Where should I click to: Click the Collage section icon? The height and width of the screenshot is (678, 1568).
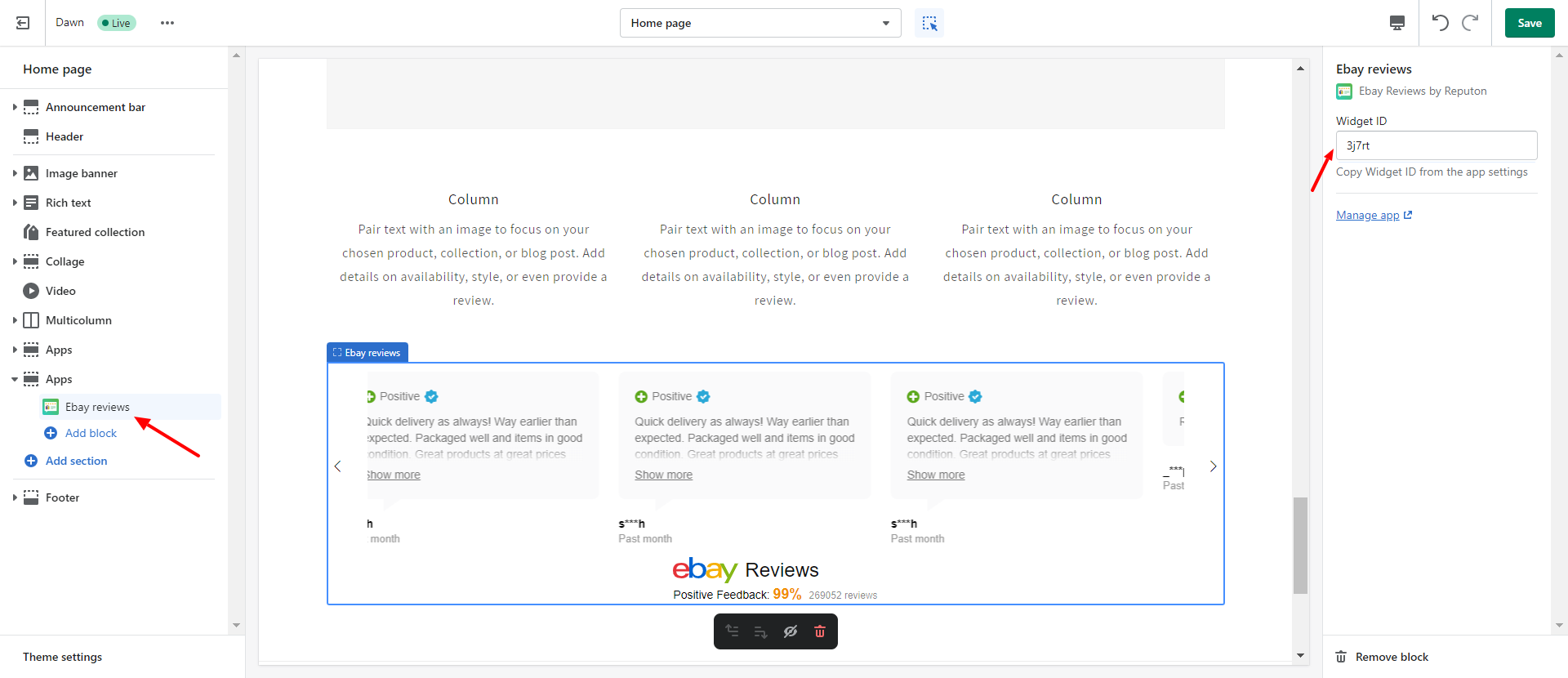click(x=31, y=261)
